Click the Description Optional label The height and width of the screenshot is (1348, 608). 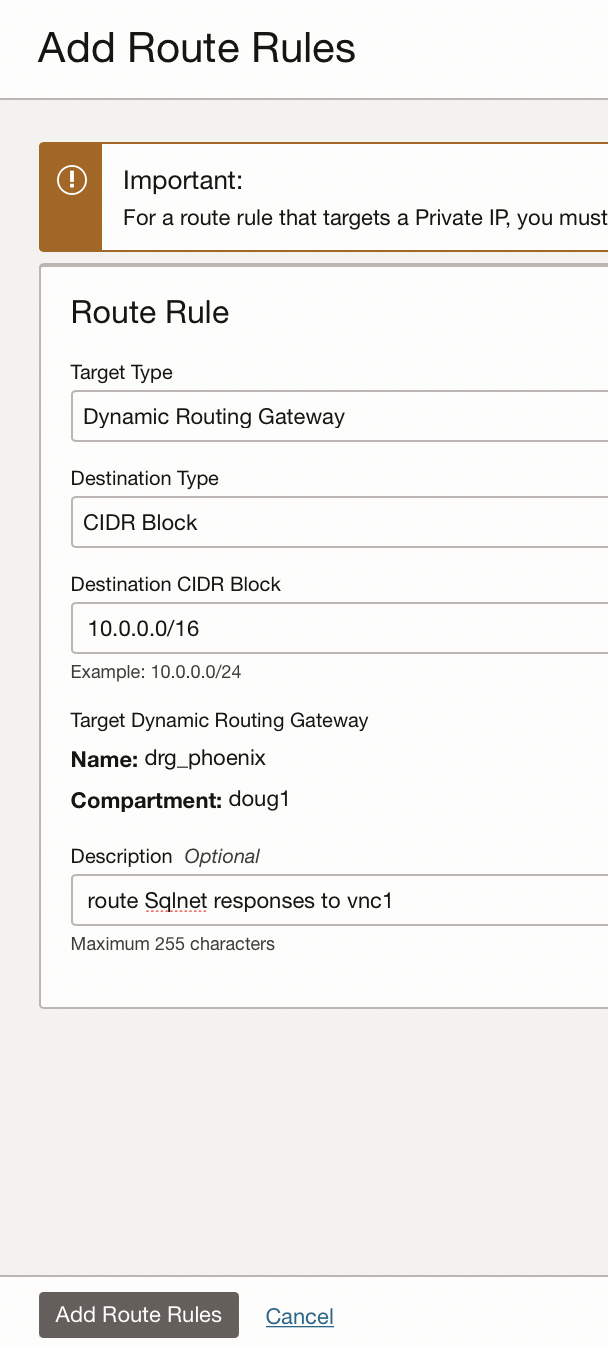(x=165, y=856)
